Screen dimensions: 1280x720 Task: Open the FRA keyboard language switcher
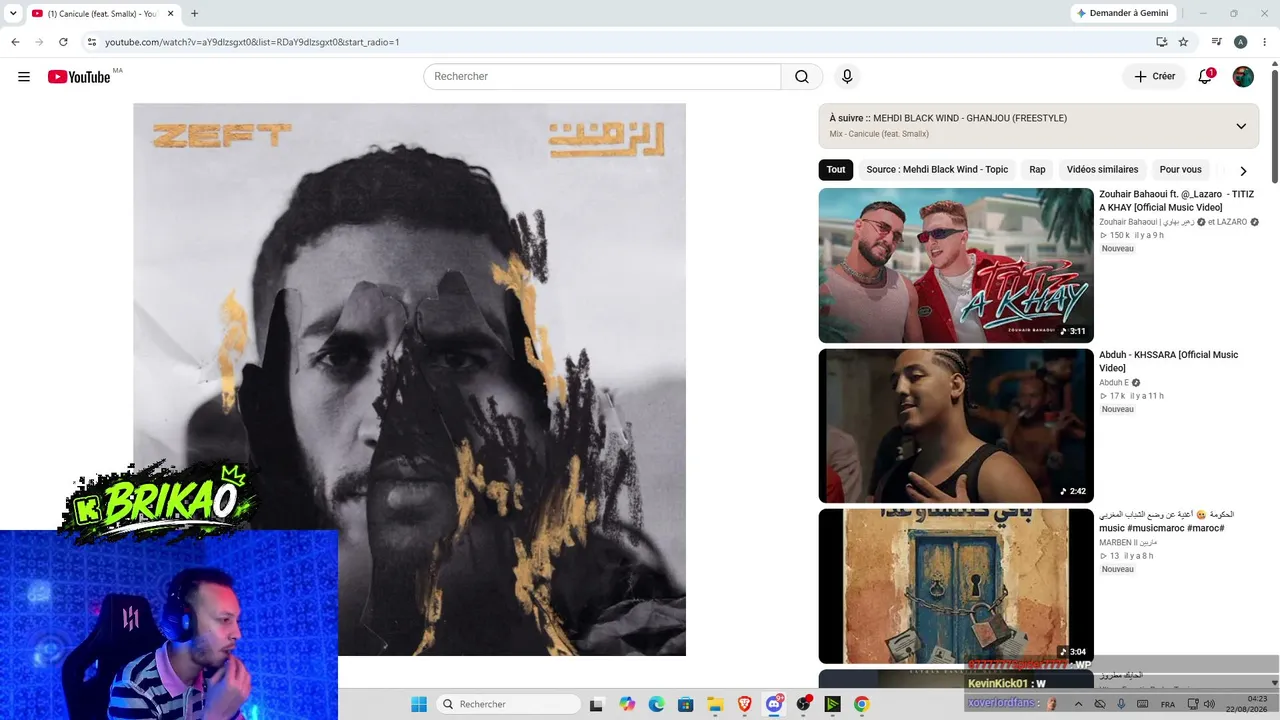click(1167, 704)
